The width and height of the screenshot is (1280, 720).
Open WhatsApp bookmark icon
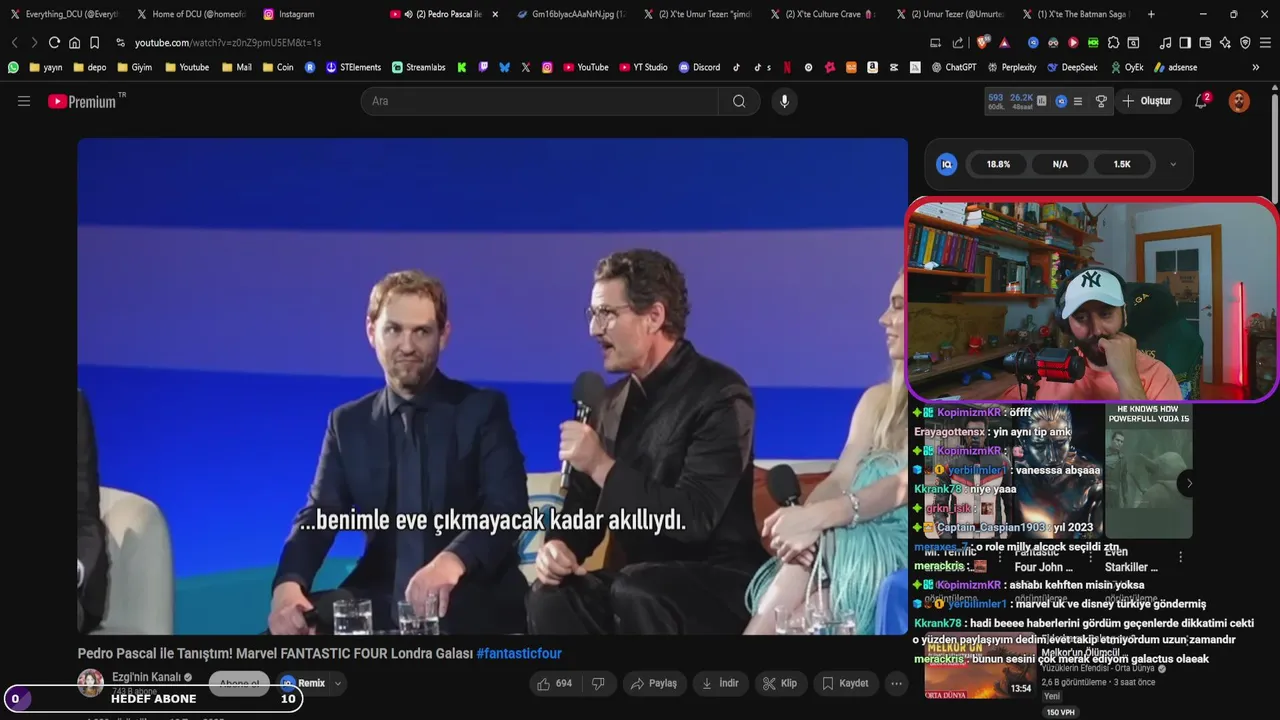click(13, 67)
